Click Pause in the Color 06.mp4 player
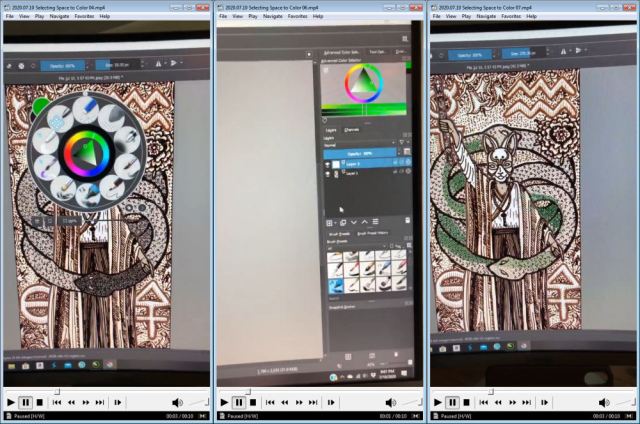The width and height of the screenshot is (640, 424). click(x=239, y=402)
